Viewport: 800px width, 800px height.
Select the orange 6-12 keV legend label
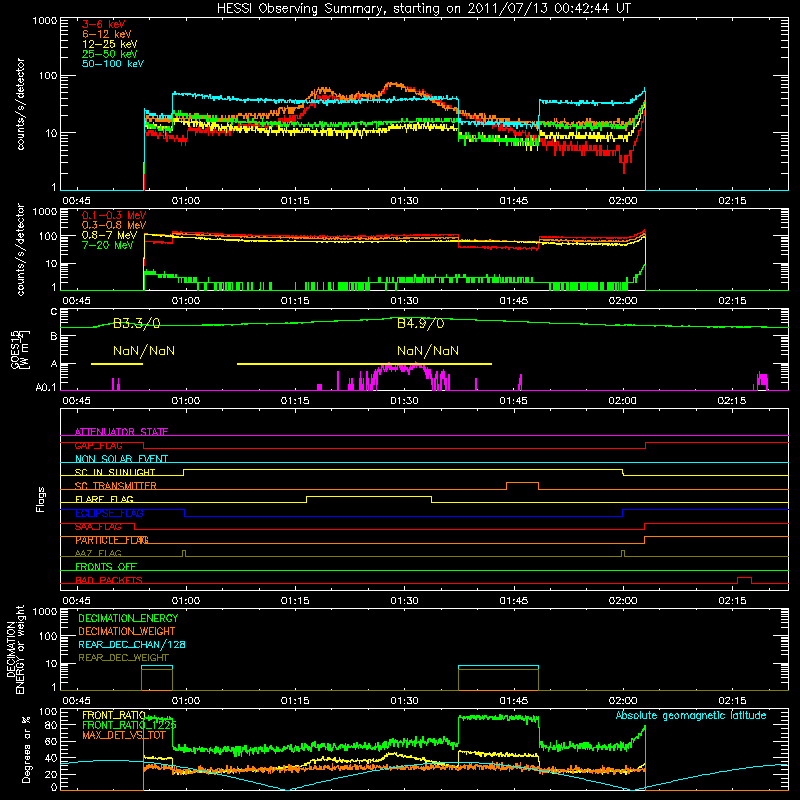107,34
